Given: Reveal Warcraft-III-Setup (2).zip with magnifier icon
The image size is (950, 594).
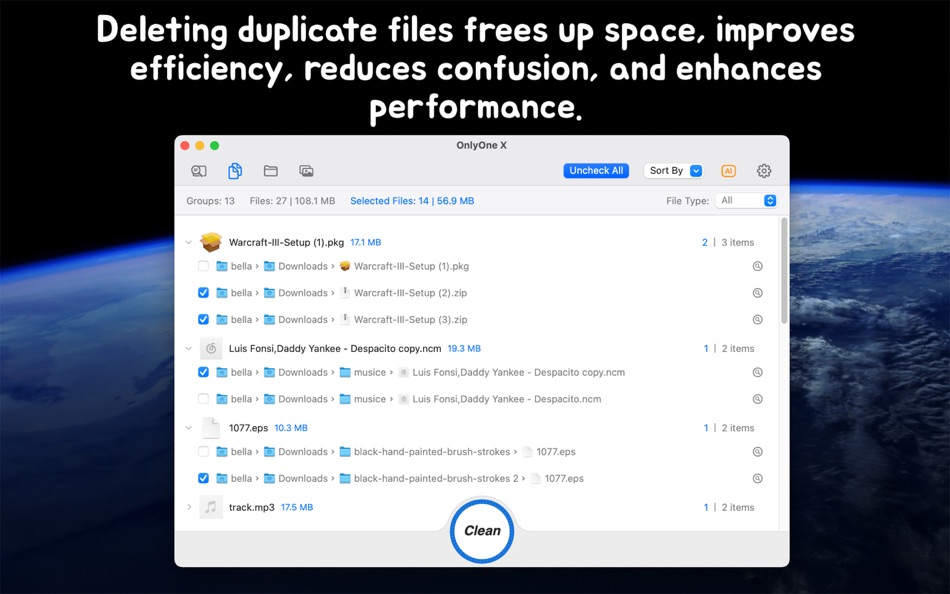Looking at the screenshot, I should pos(757,293).
